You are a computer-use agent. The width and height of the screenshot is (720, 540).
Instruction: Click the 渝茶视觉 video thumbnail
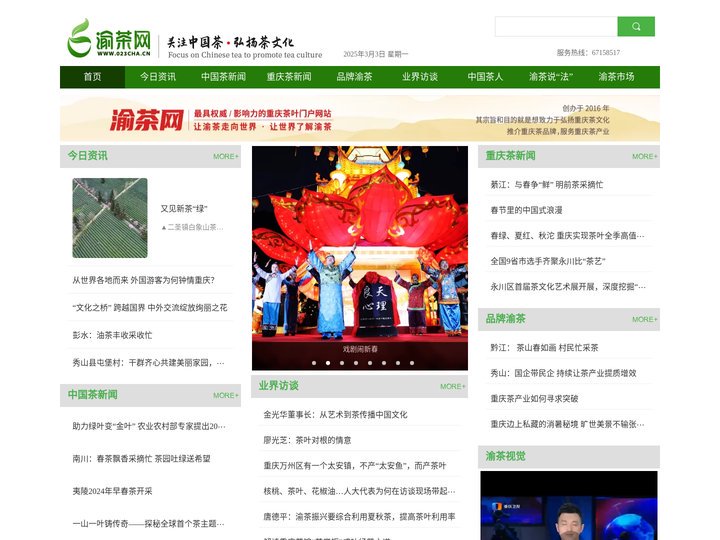pyautogui.click(x=569, y=505)
